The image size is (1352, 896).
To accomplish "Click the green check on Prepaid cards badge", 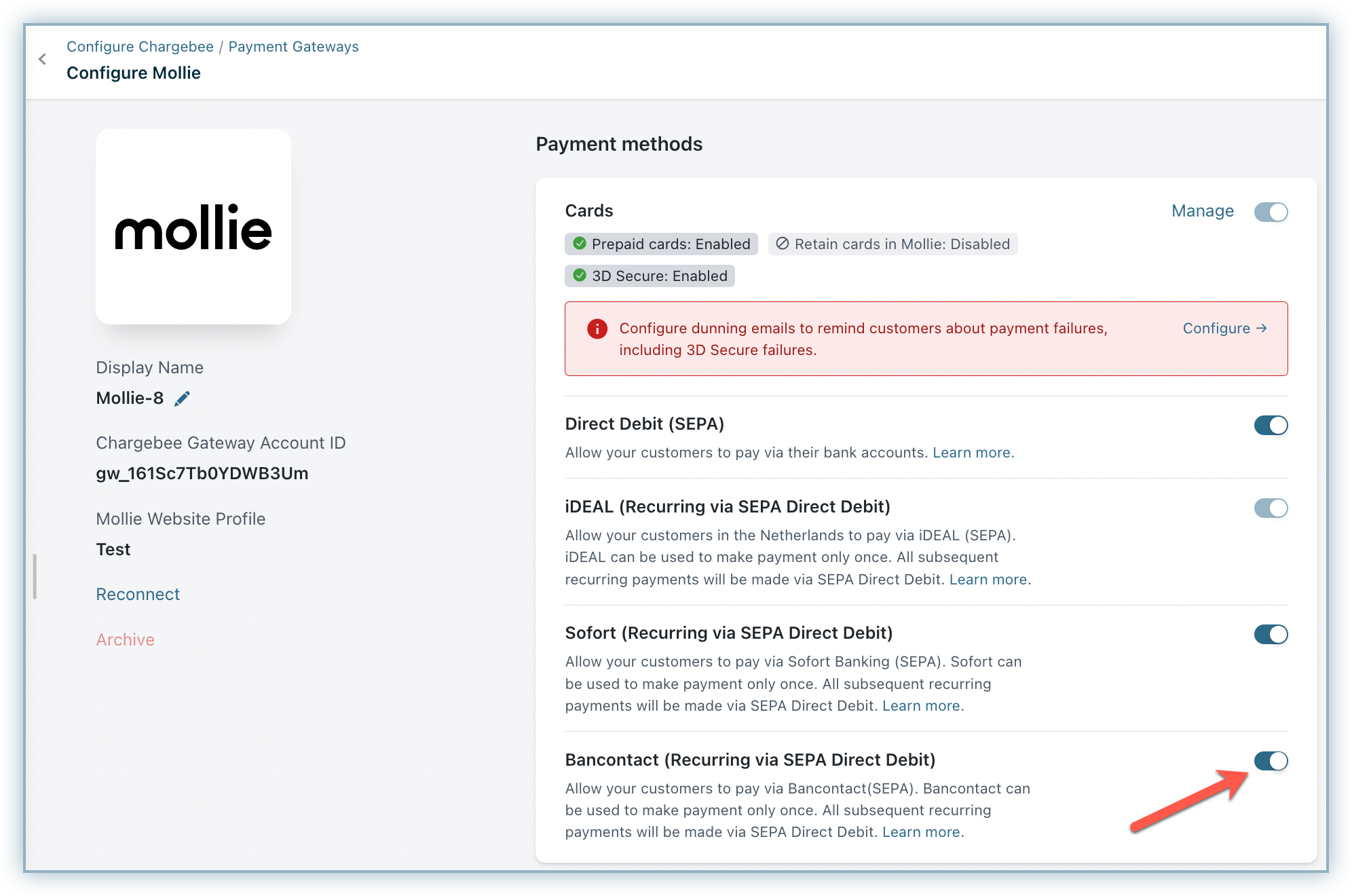I will (580, 244).
